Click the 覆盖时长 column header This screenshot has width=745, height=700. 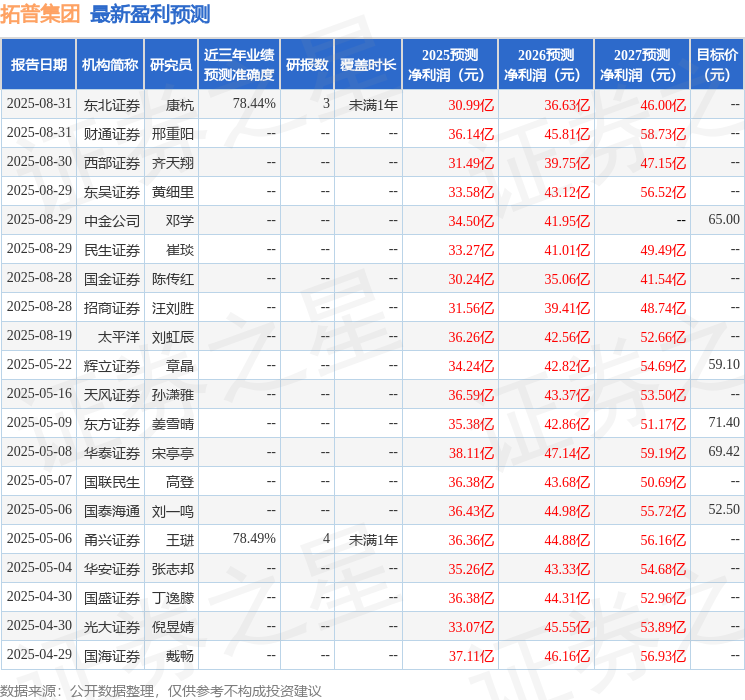tap(368, 65)
